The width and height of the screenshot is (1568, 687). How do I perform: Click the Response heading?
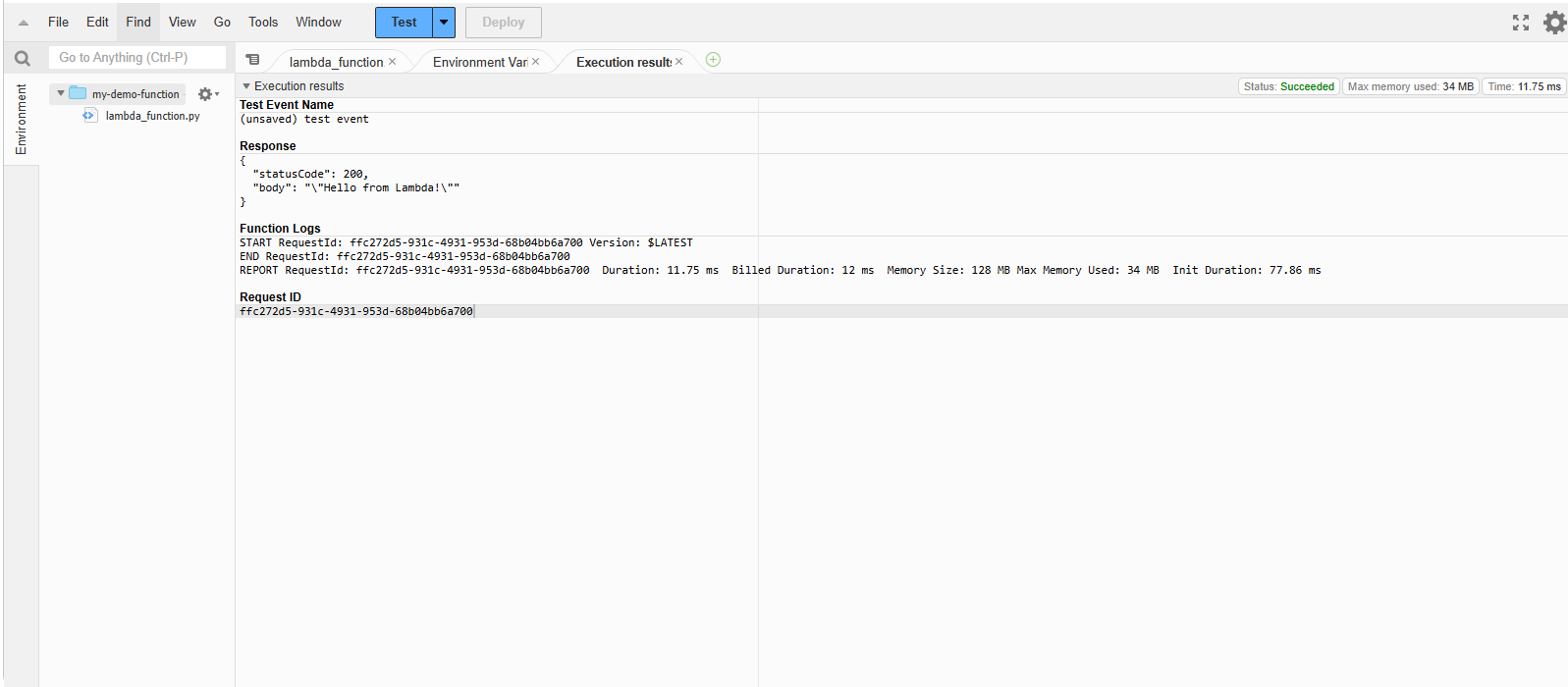pos(268,146)
